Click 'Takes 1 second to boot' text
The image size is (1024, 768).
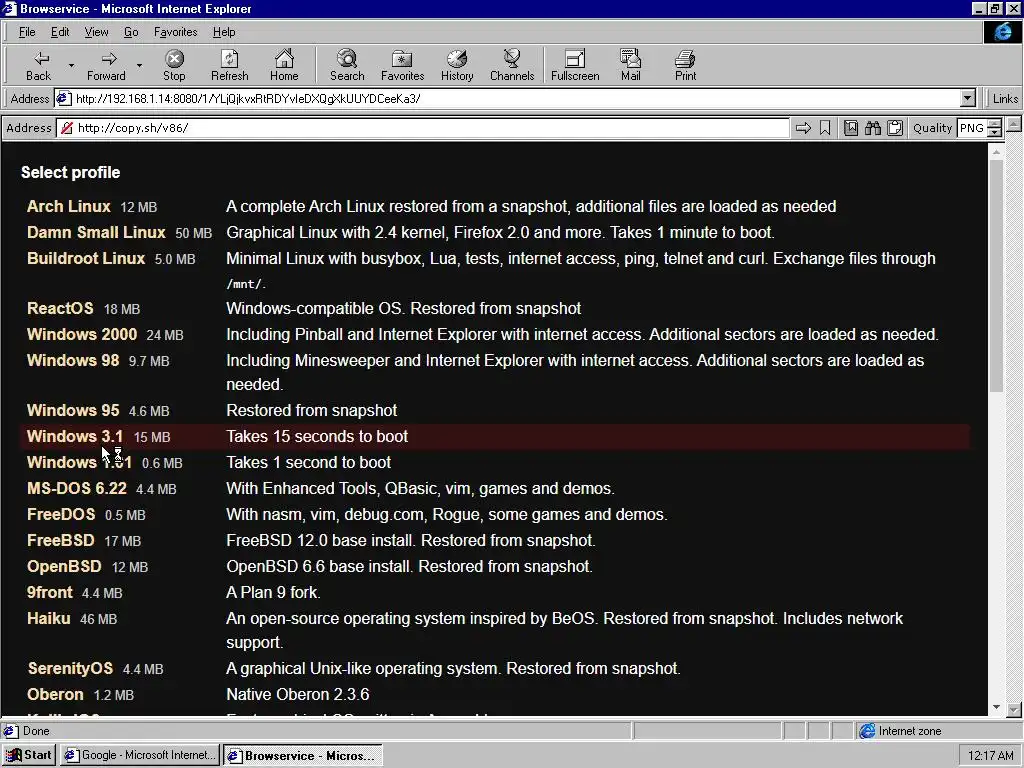(x=308, y=462)
